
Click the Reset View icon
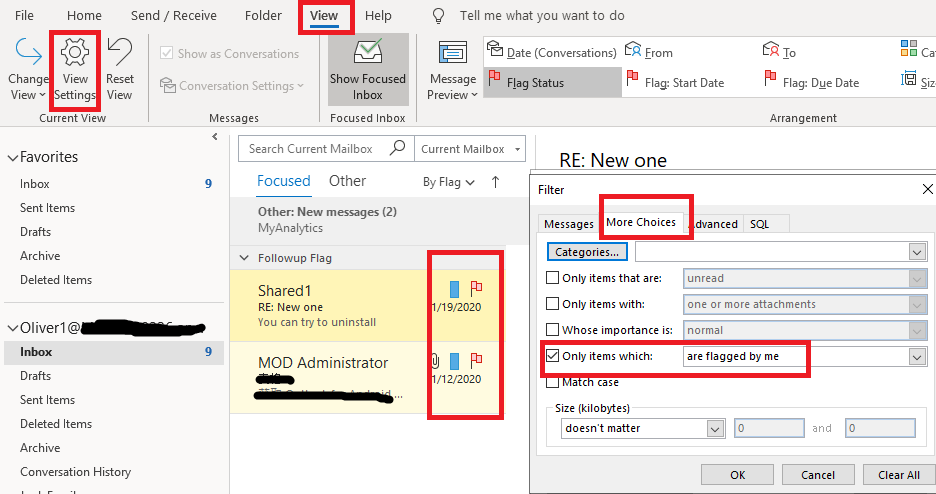coord(119,69)
